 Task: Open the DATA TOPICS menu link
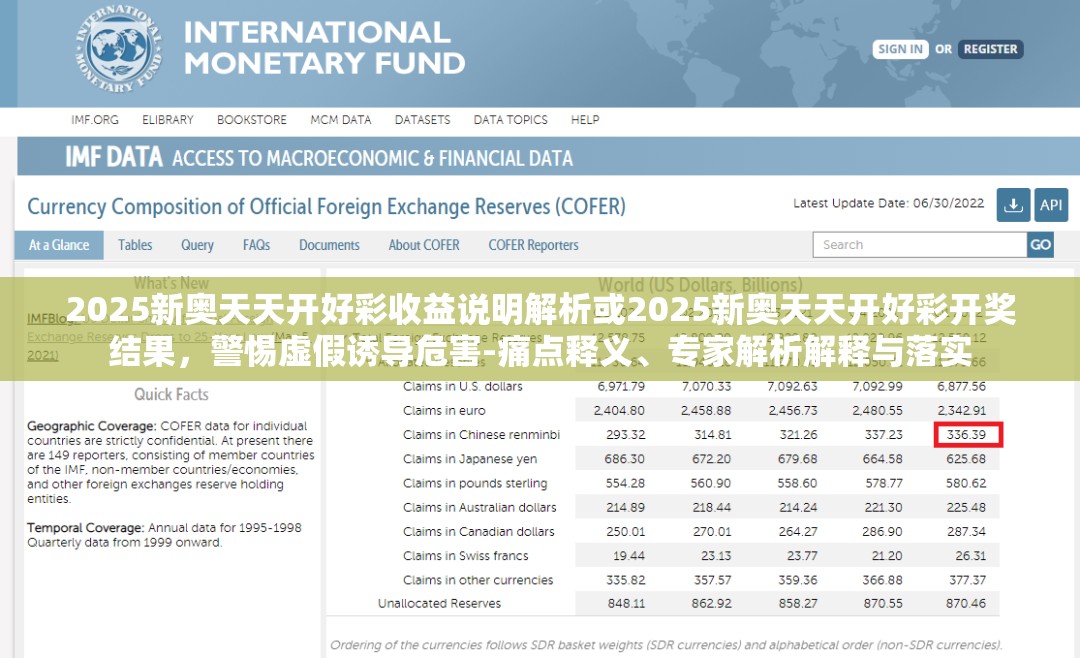pos(510,120)
